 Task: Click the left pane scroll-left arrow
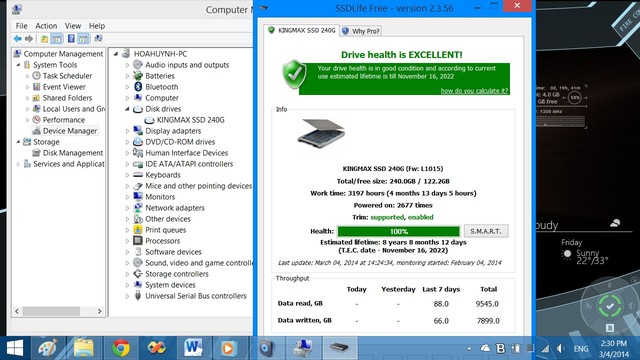click(17, 311)
